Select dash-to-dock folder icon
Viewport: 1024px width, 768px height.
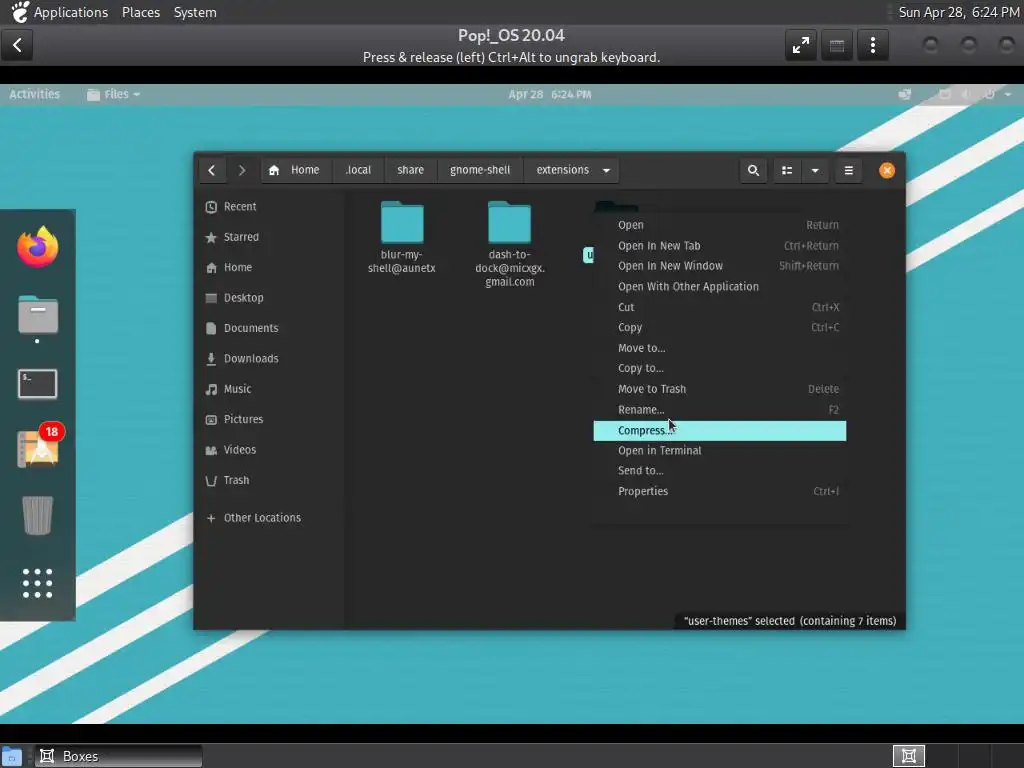coord(509,223)
